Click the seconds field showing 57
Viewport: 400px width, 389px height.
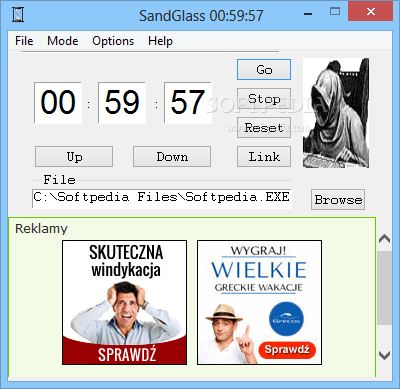188,103
